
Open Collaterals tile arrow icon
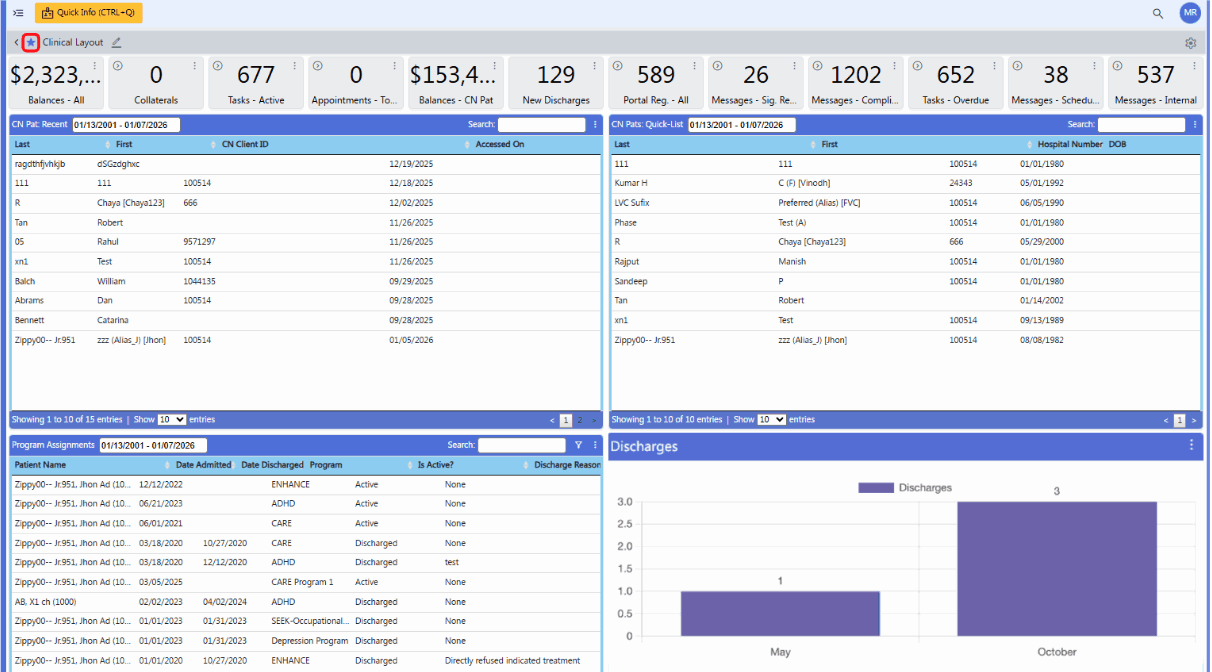(117, 66)
